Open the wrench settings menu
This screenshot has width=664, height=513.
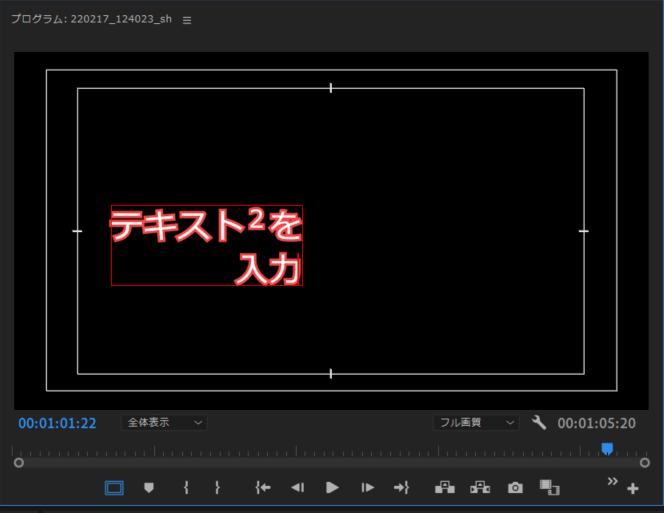(539, 423)
